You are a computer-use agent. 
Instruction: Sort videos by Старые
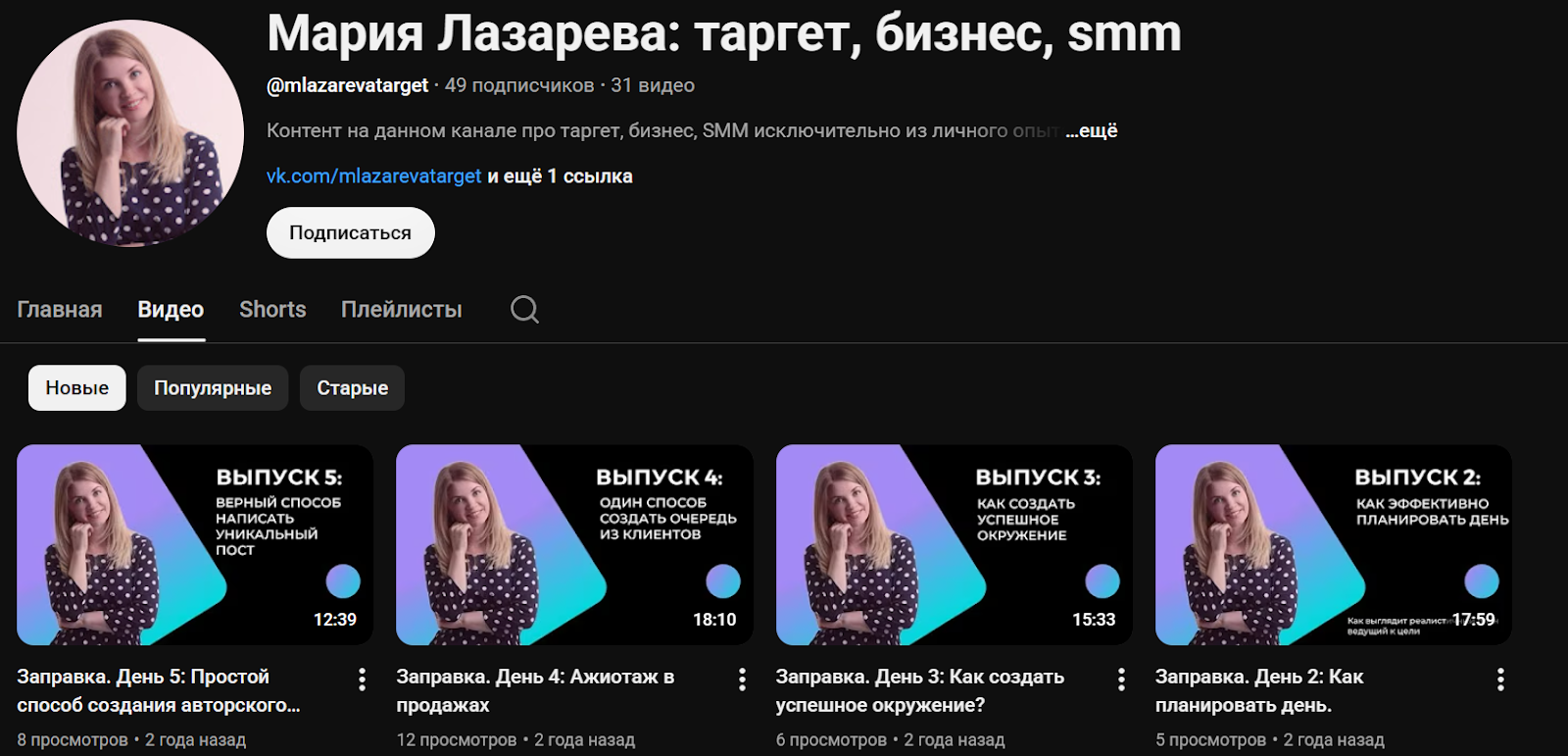tap(352, 388)
